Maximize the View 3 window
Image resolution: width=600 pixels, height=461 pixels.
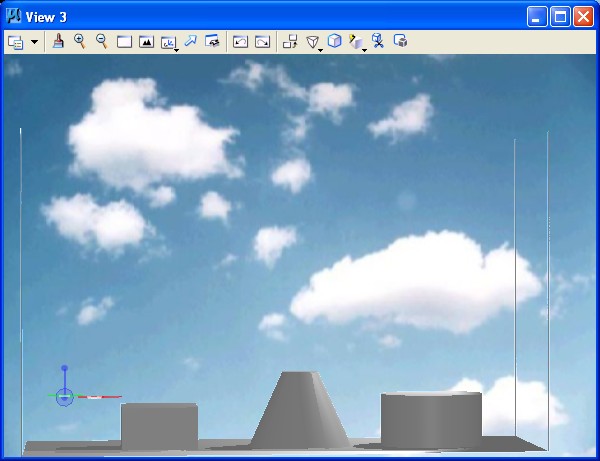pos(560,17)
